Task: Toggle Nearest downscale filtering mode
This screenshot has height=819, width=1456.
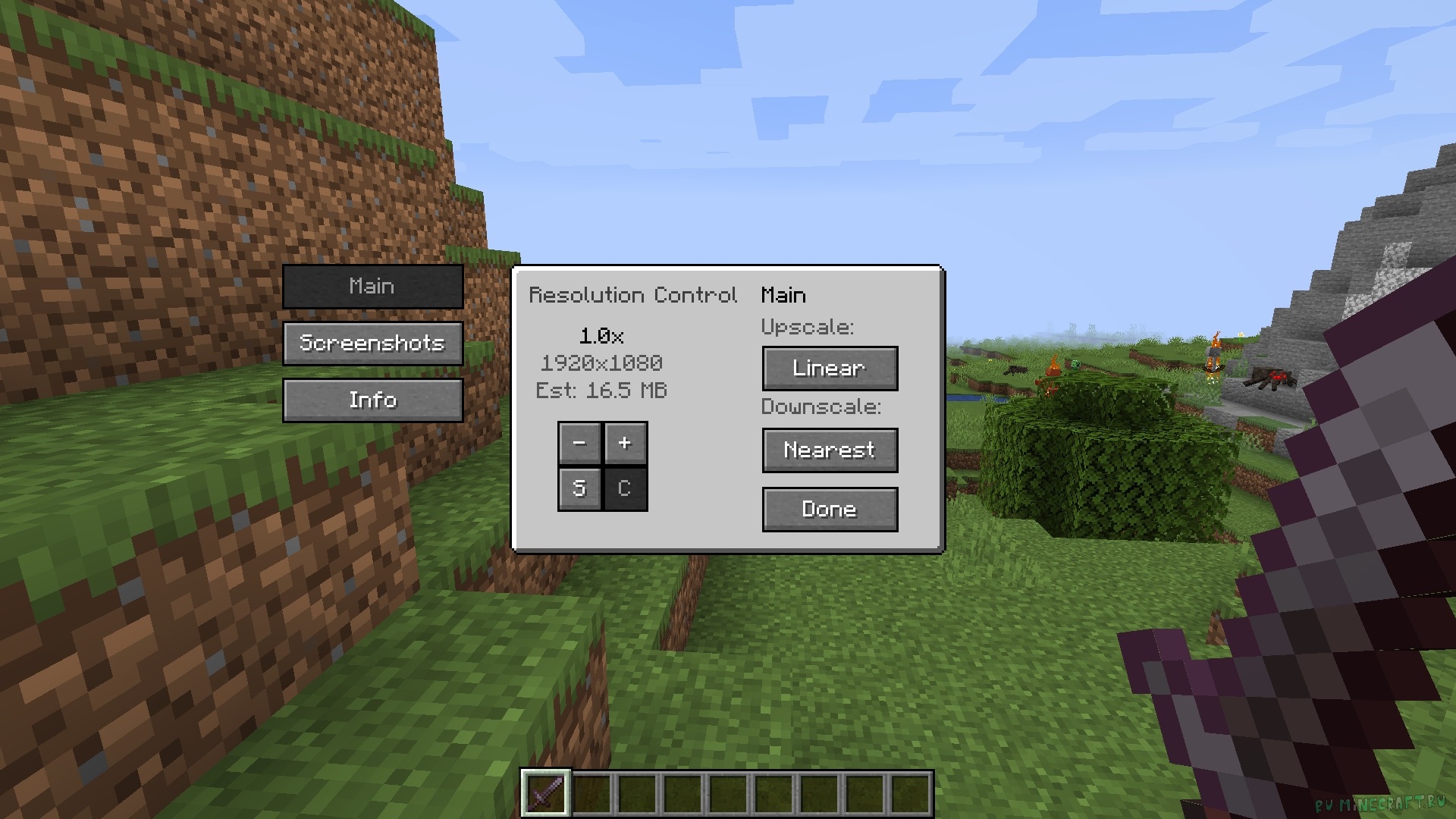Action: 830,448
